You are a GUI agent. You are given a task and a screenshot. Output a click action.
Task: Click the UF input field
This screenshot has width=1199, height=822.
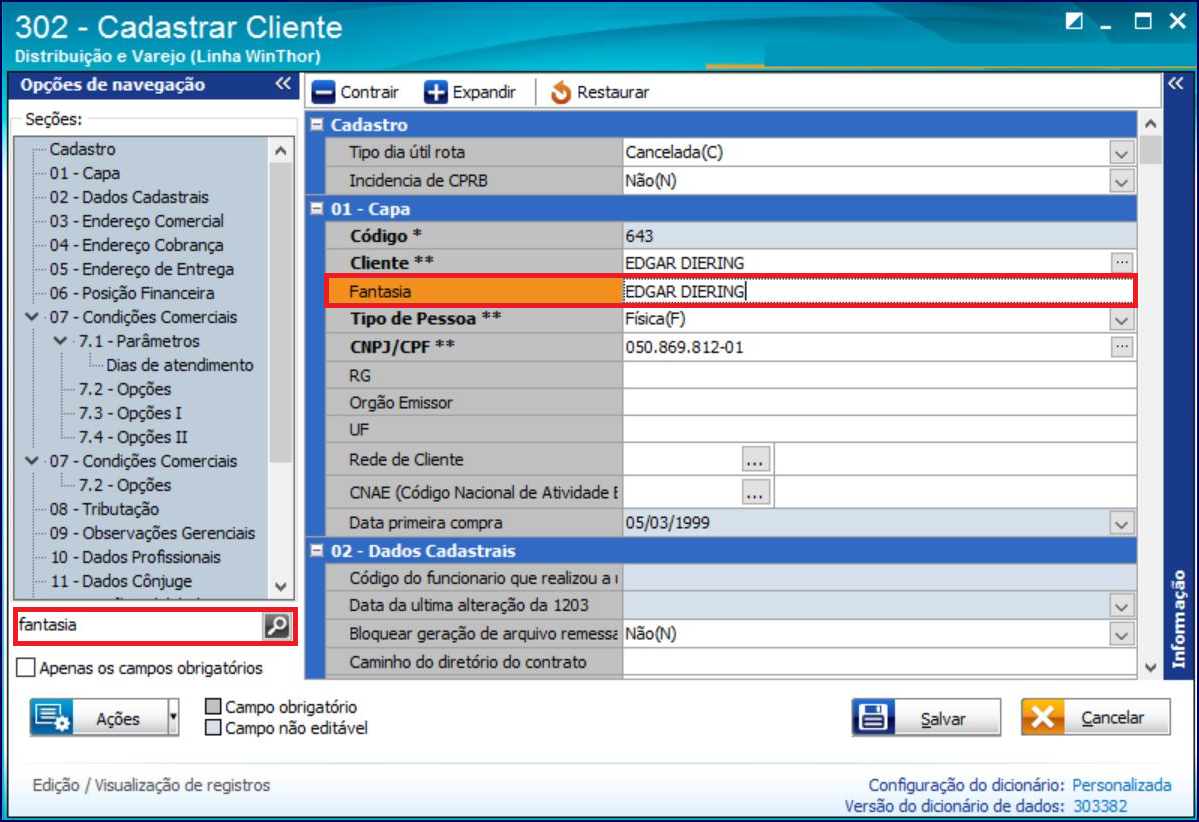(879, 430)
